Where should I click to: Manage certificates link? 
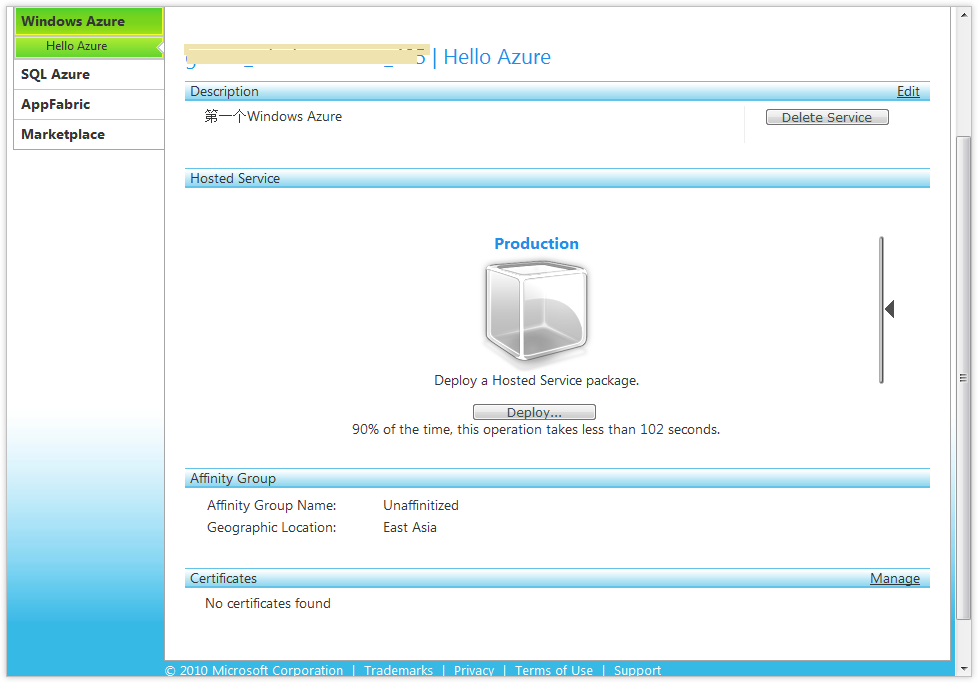point(894,579)
